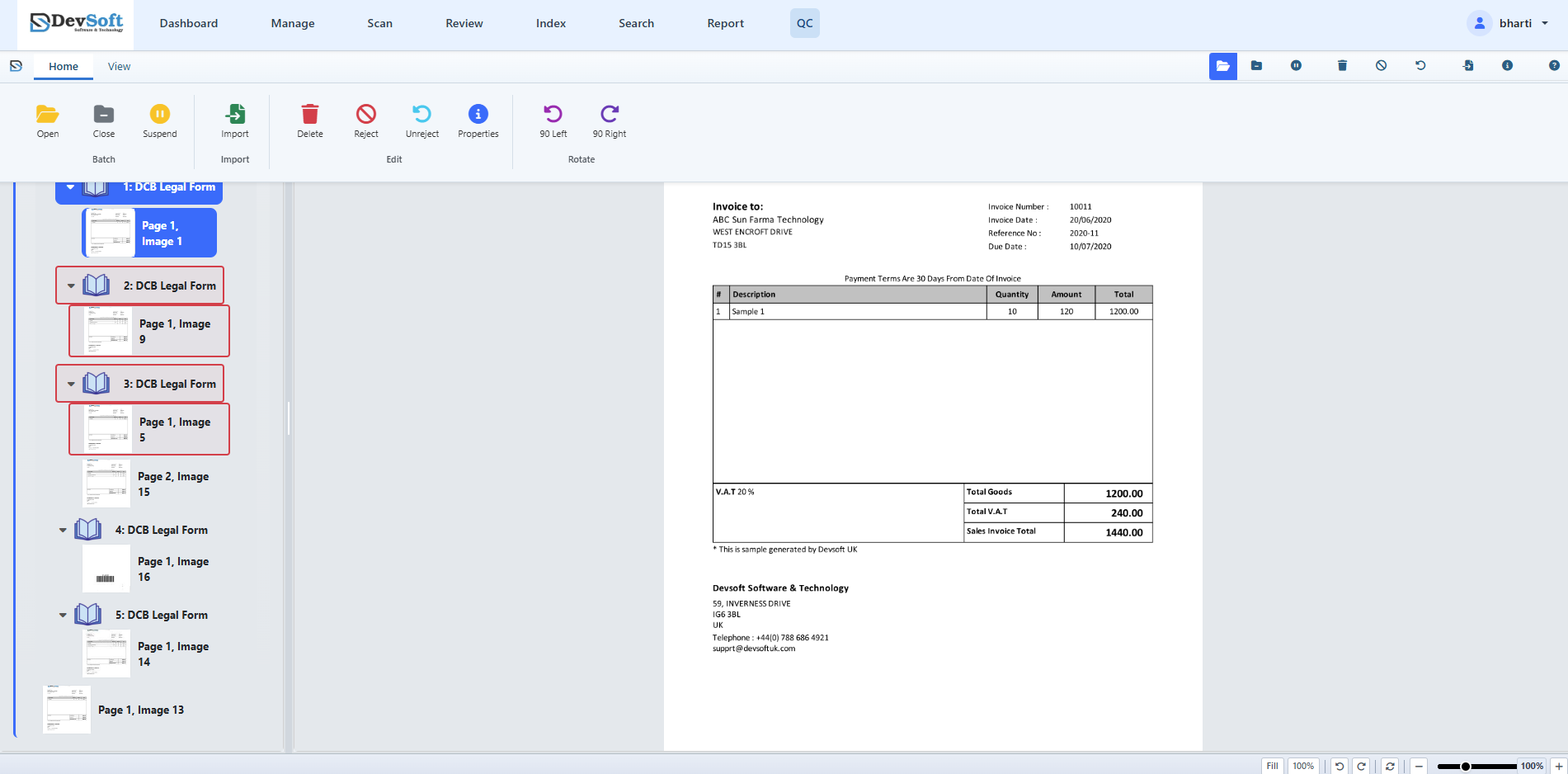This screenshot has width=1568, height=774.
Task: Click the 100% zoom preset button
Action: 1303,766
